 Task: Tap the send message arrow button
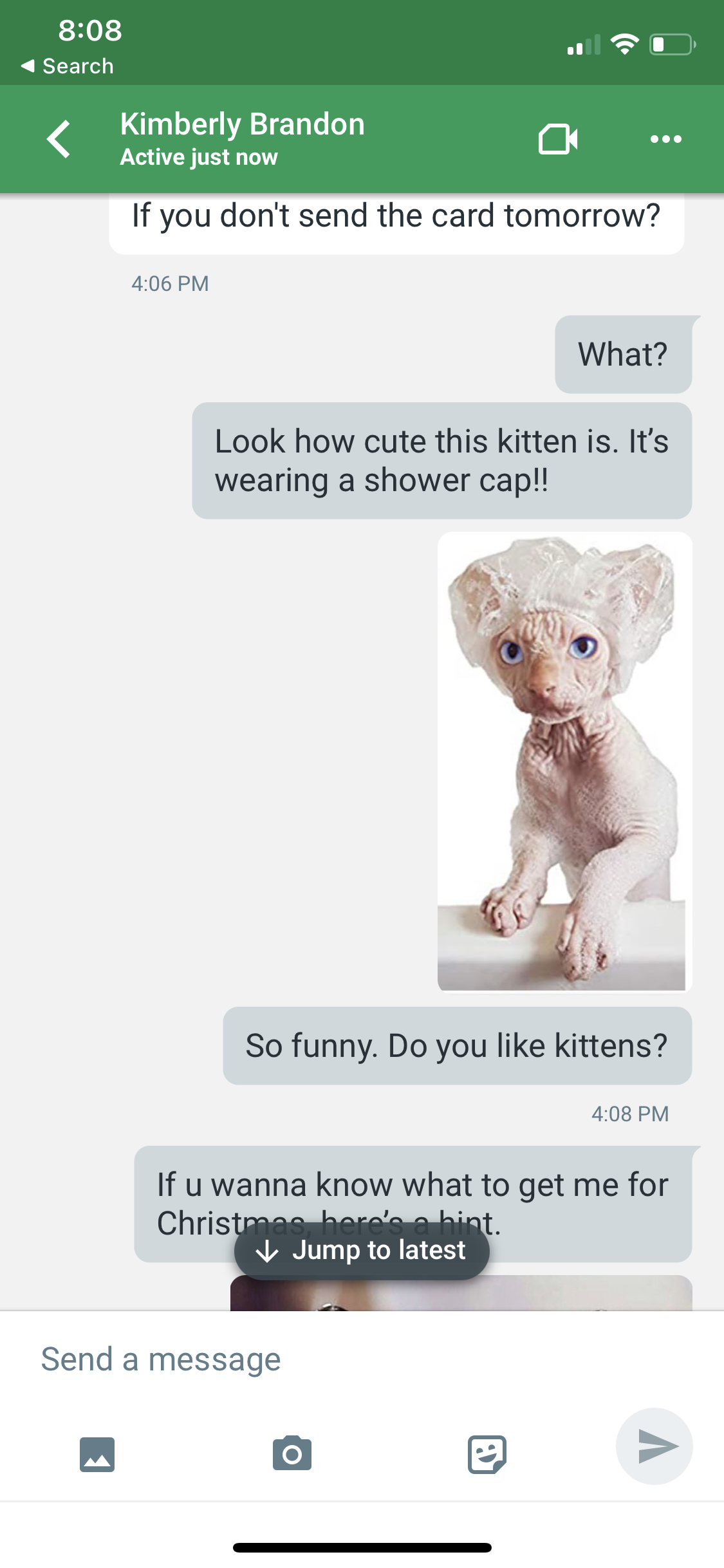pos(654,1446)
